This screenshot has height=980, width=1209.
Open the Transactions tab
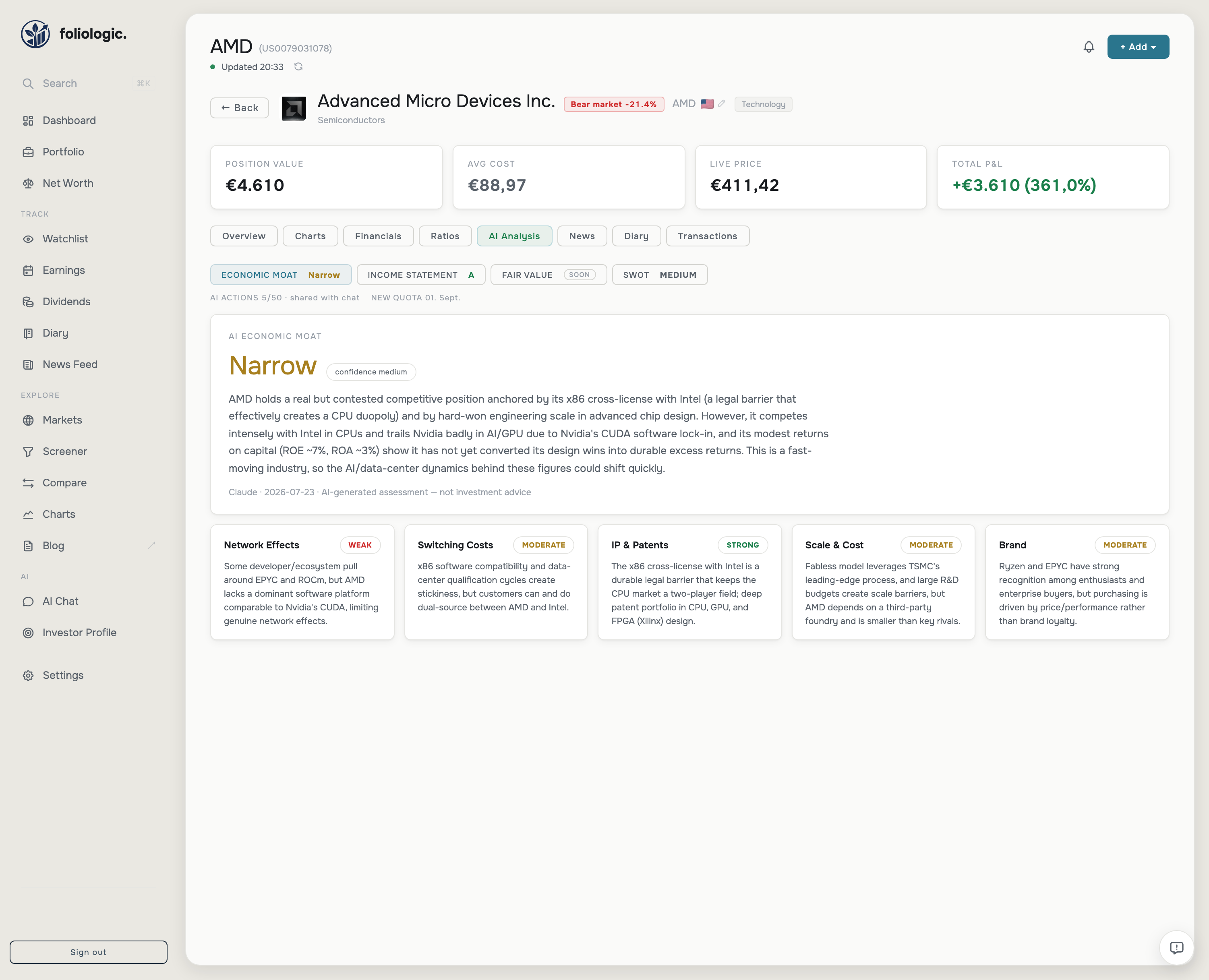tap(708, 236)
